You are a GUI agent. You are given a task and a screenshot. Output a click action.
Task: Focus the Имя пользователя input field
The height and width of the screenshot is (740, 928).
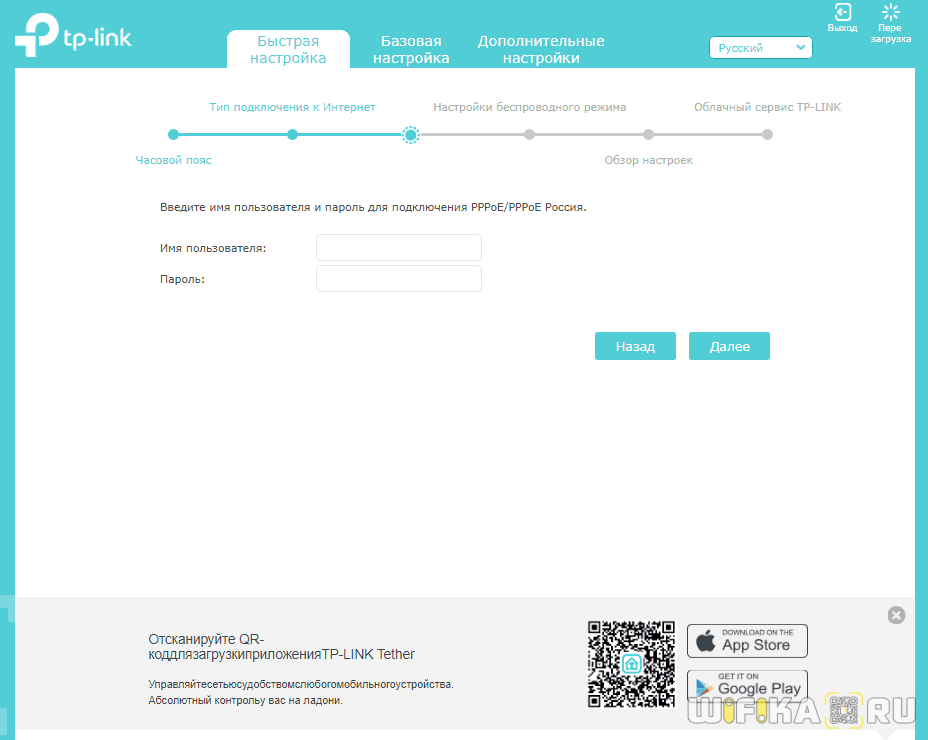[x=399, y=247]
